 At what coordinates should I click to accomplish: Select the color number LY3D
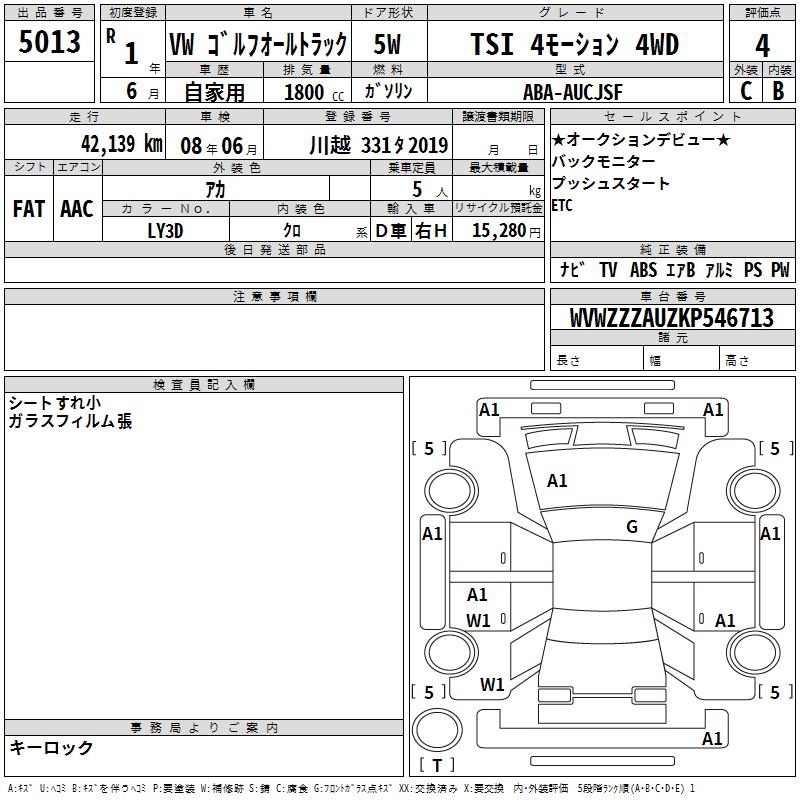coord(165,231)
